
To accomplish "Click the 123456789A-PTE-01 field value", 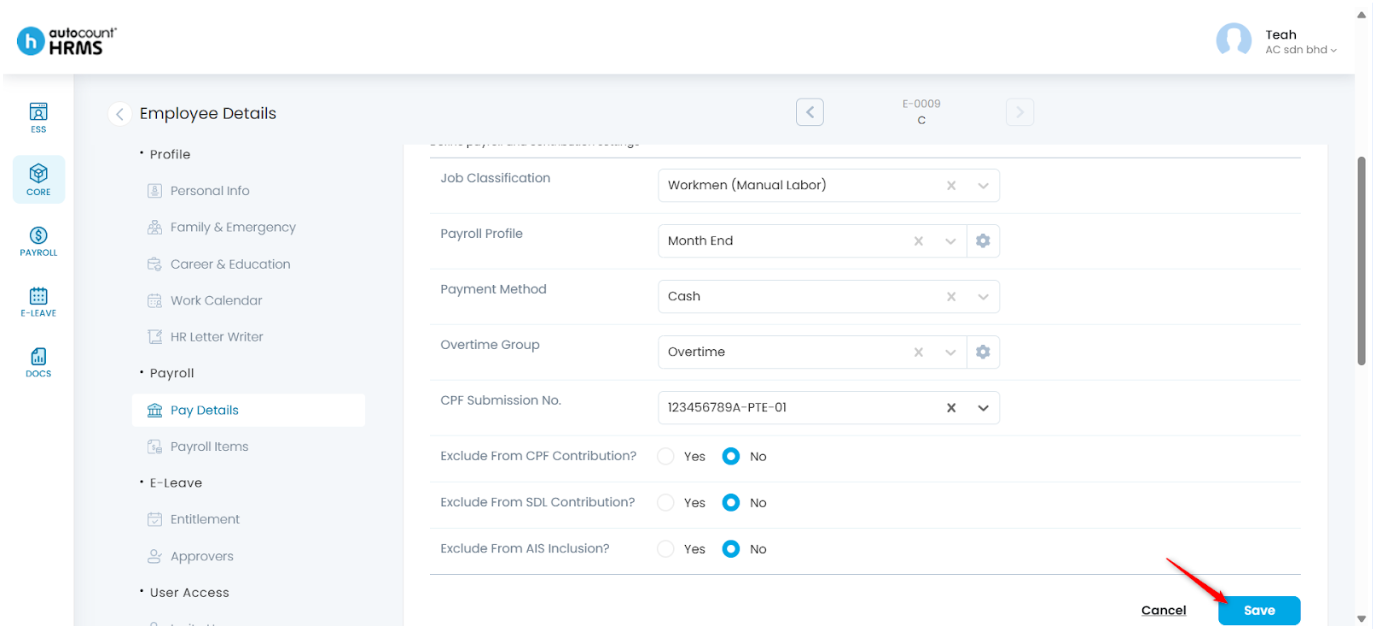I will (x=727, y=407).
